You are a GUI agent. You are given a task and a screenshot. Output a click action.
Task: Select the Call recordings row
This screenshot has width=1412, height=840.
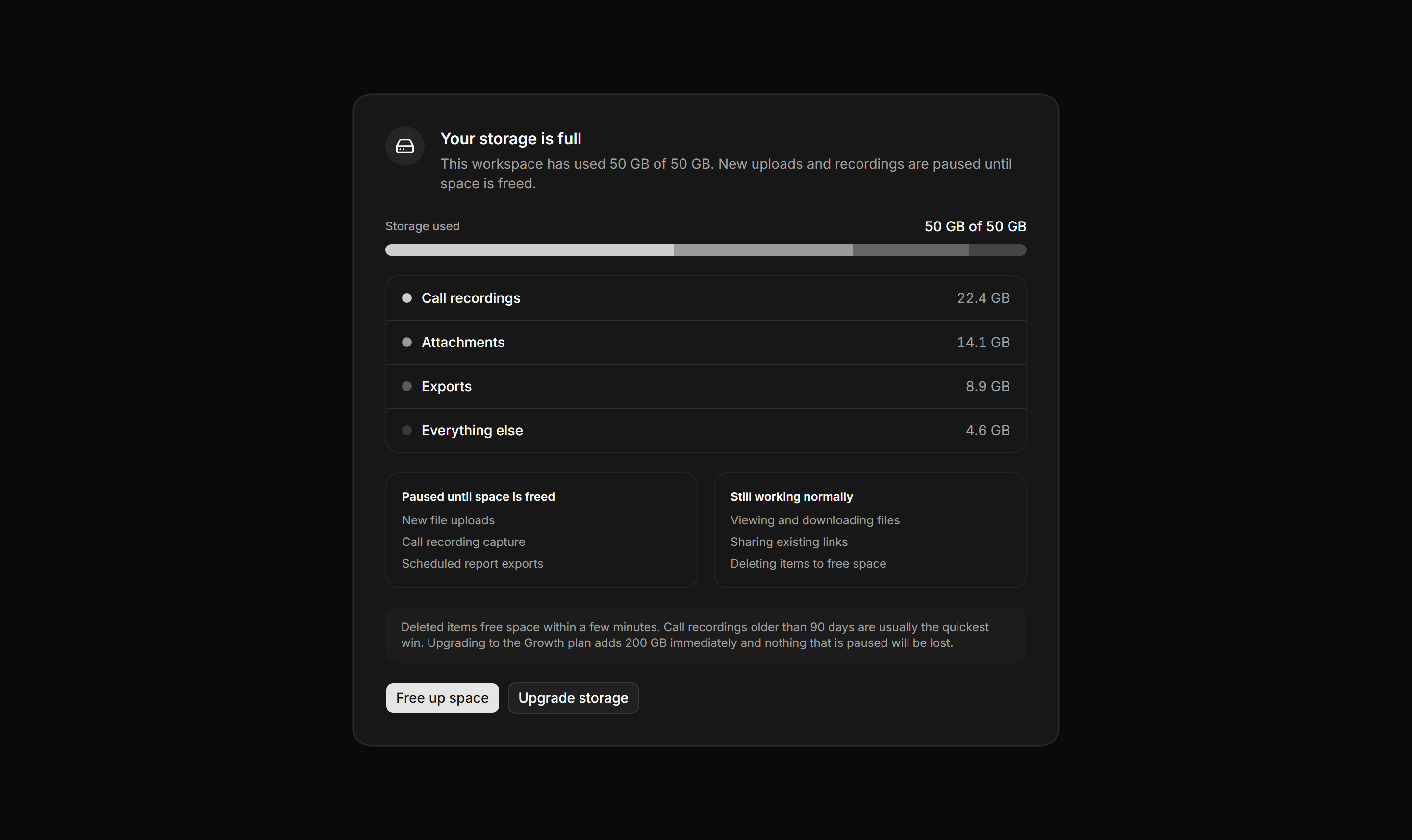coord(706,298)
